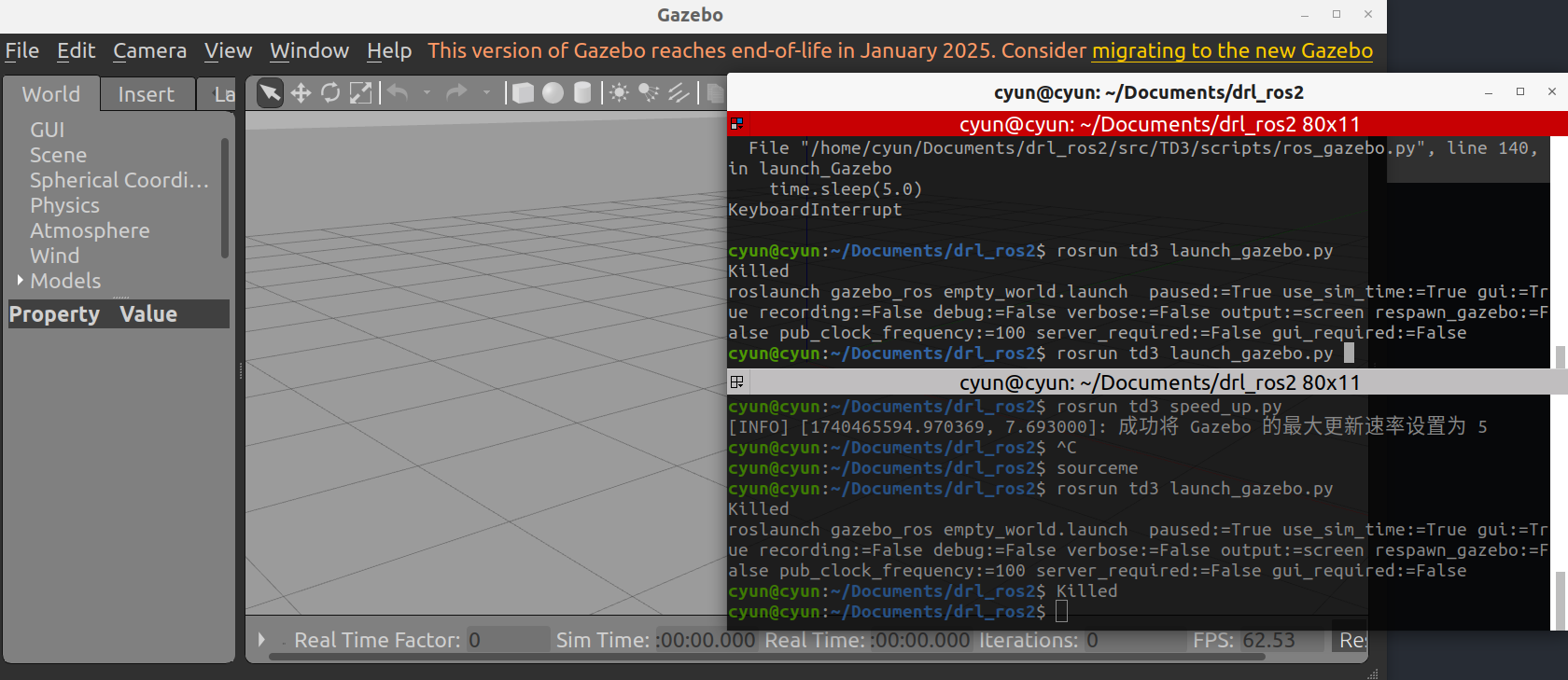Add a spot light
Image resolution: width=1568 pixels, height=680 pixels.
click(649, 92)
